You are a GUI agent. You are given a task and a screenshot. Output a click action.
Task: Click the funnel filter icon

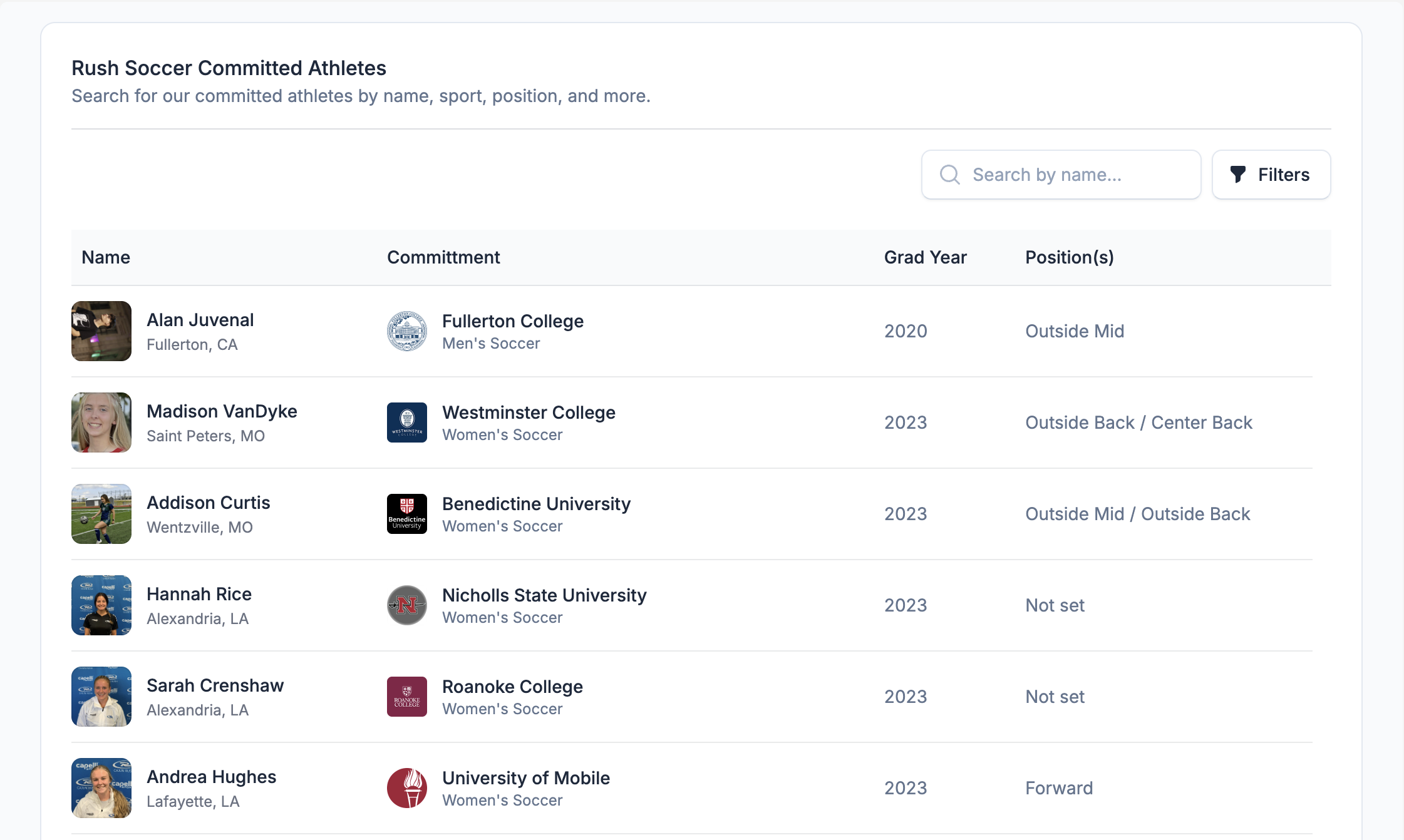tap(1237, 175)
